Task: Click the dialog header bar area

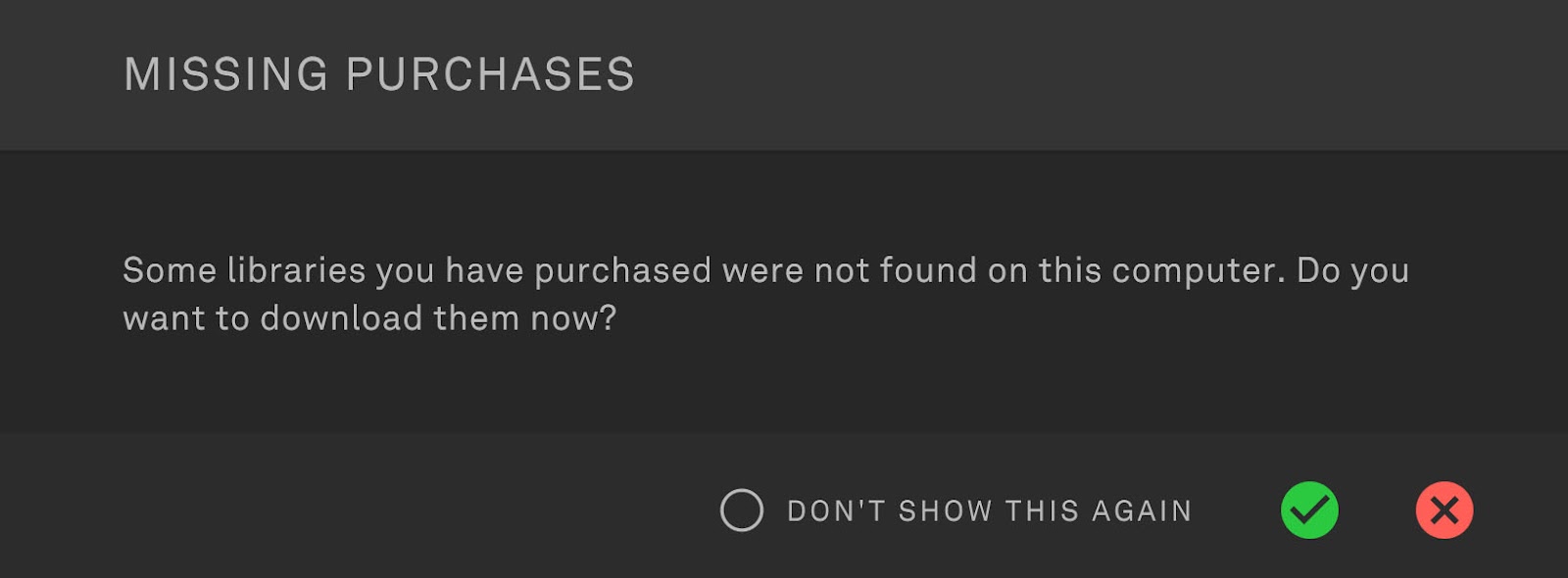Action: [784, 74]
